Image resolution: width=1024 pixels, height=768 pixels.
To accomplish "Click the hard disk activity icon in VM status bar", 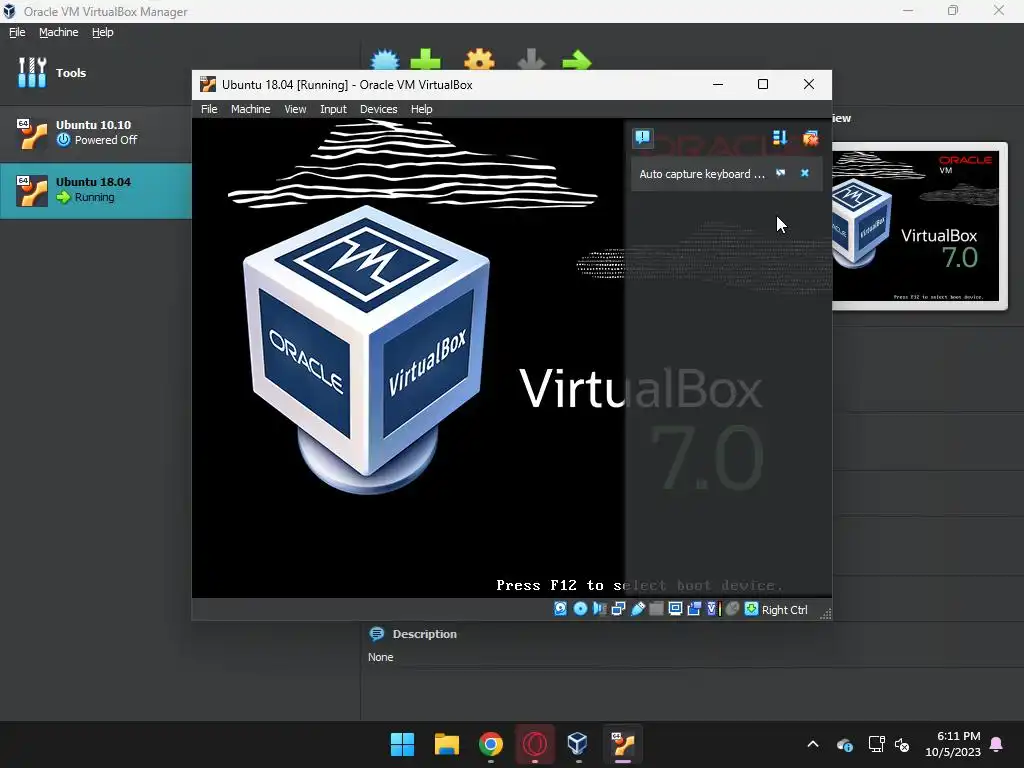I will (560, 609).
